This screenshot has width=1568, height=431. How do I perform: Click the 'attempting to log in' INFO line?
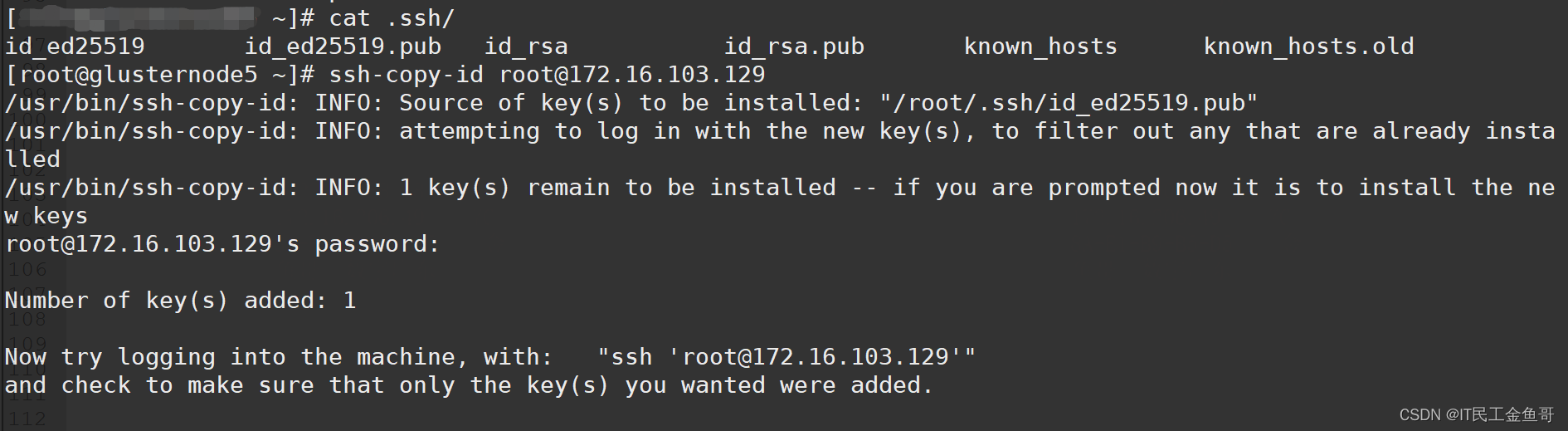(780, 144)
